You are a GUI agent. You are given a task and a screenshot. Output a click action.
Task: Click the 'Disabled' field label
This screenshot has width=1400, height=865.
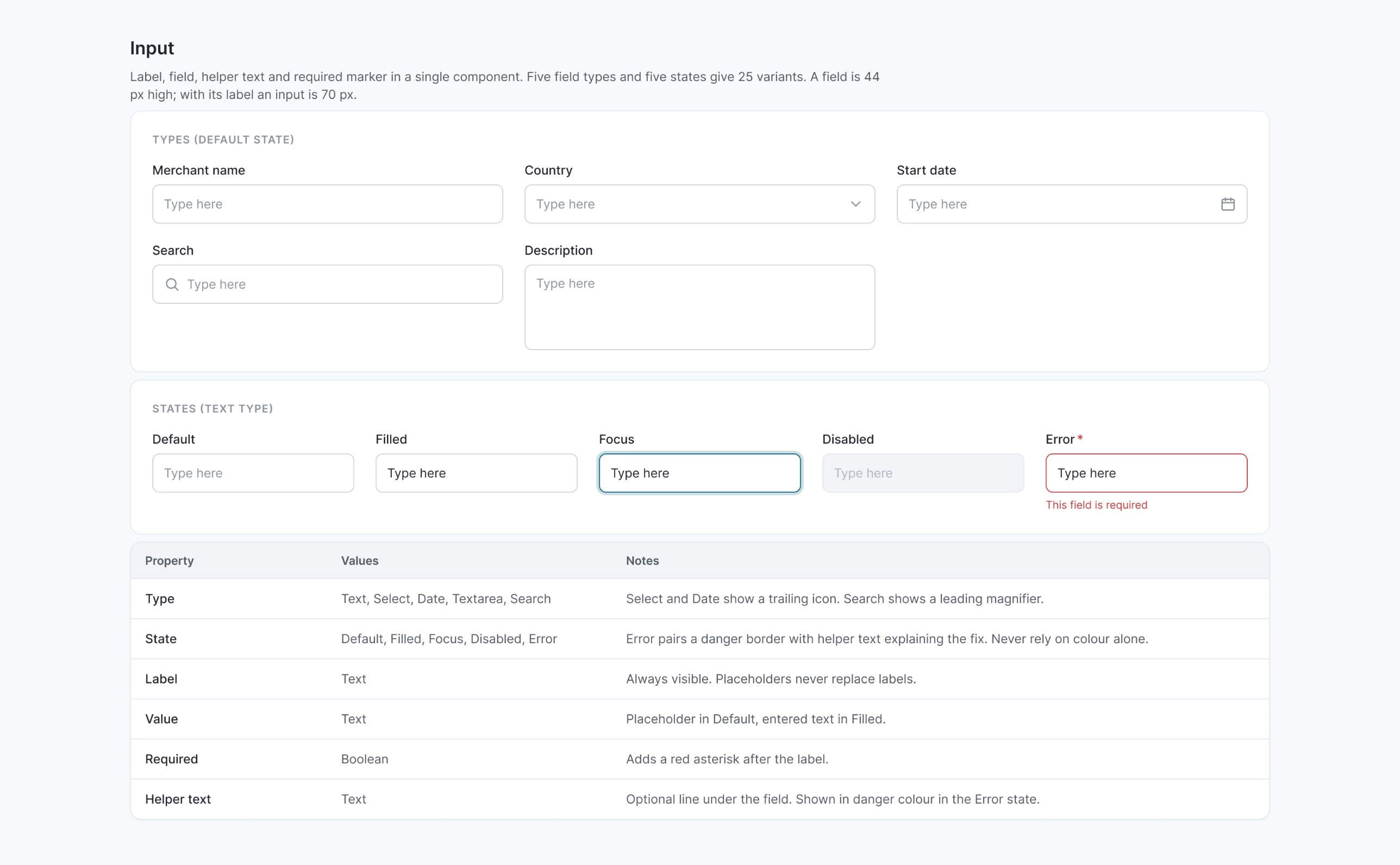pyautogui.click(x=848, y=439)
